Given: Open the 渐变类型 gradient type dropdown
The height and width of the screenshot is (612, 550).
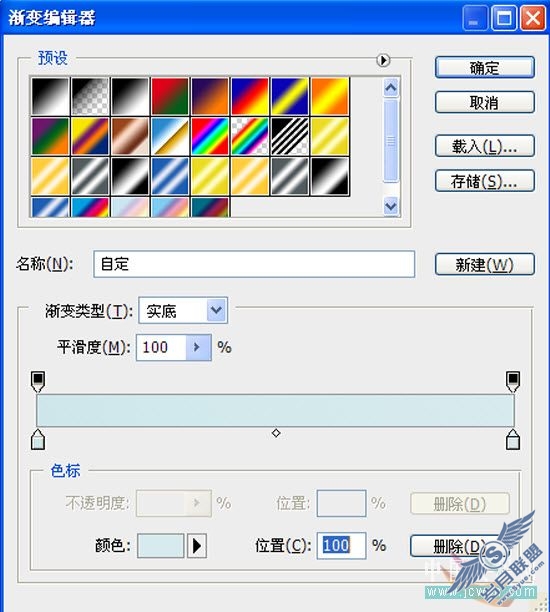Looking at the screenshot, I should tap(183, 311).
